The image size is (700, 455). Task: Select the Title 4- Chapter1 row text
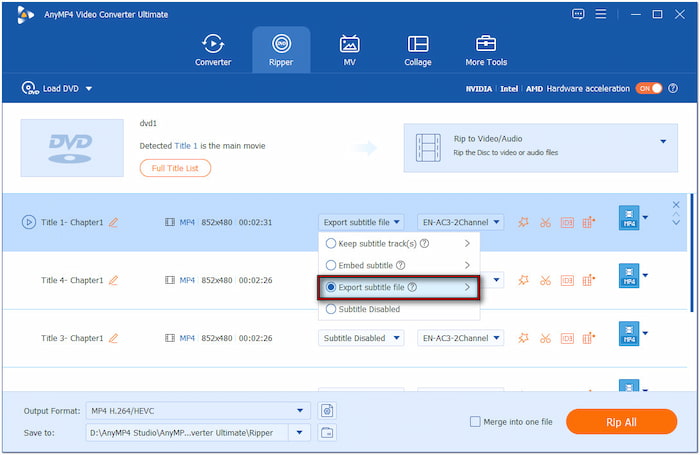[72, 280]
